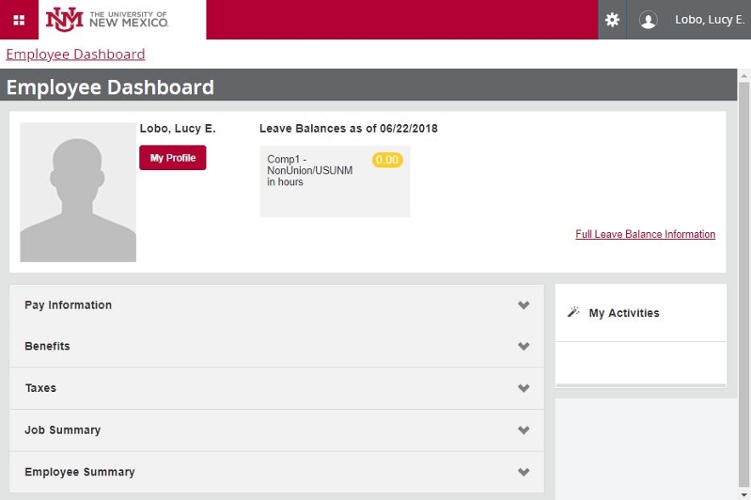Viewport: 751px width, 500px height.
Task: Click the yellow 0.00 leave balance badge
Action: pos(387,160)
